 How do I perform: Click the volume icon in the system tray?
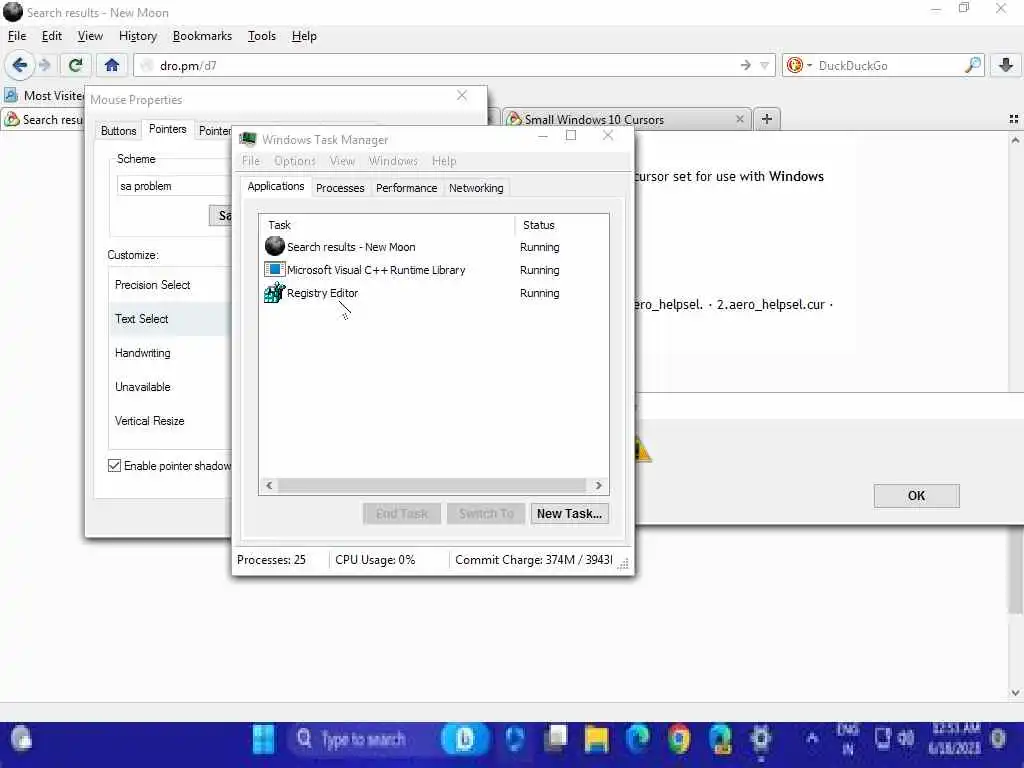pos(905,738)
